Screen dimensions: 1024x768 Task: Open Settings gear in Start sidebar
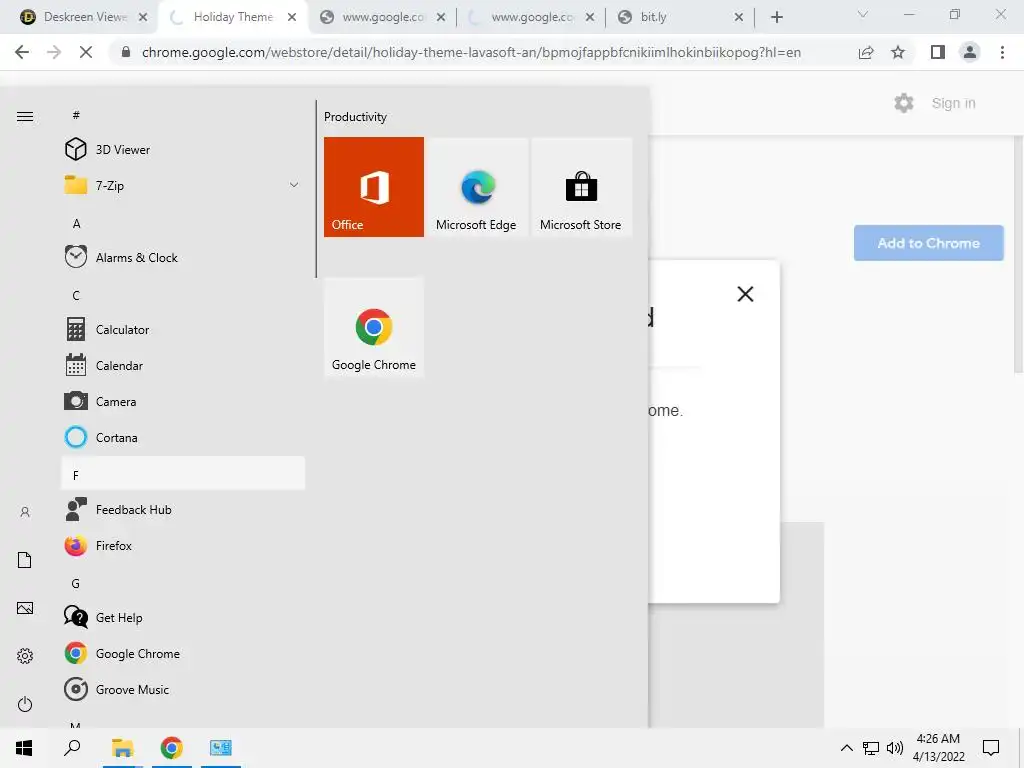click(25, 656)
